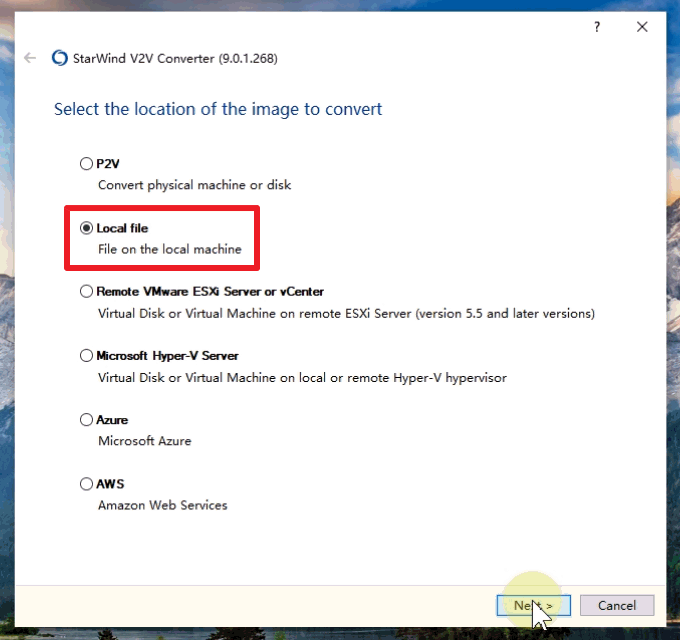The height and width of the screenshot is (640, 680).
Task: Select the P2V radio option
Action: pyautogui.click(x=86, y=164)
